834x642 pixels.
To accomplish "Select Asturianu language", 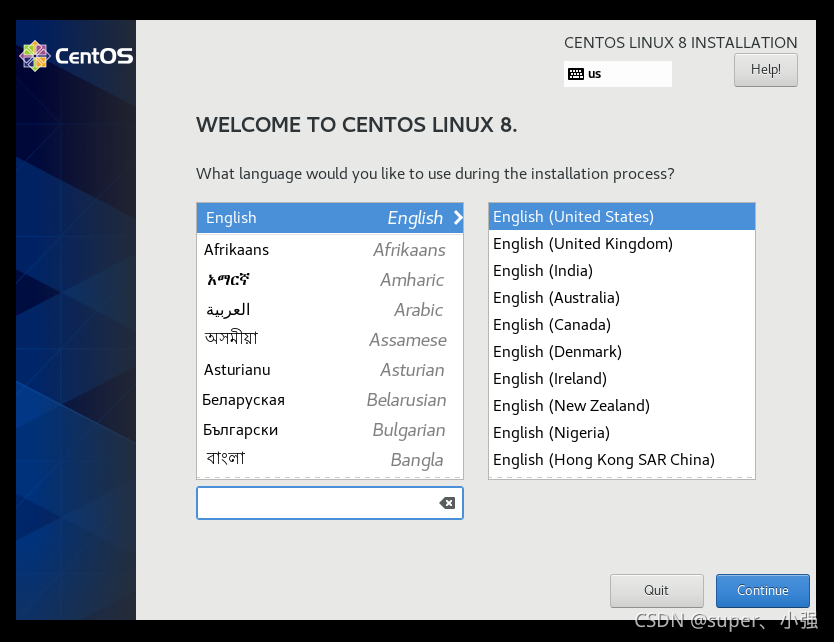I will (x=330, y=370).
